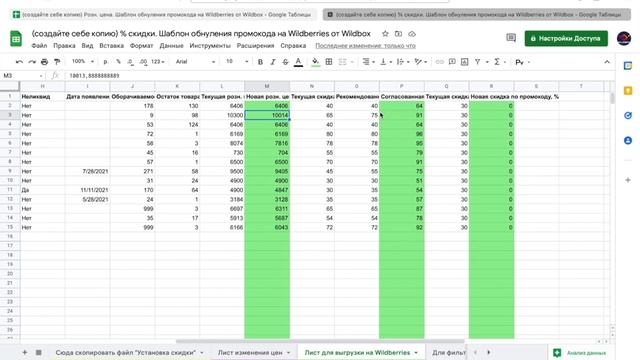Screen dimensions: 640x360
Task: Open the Вставка menu
Action: 111,46
